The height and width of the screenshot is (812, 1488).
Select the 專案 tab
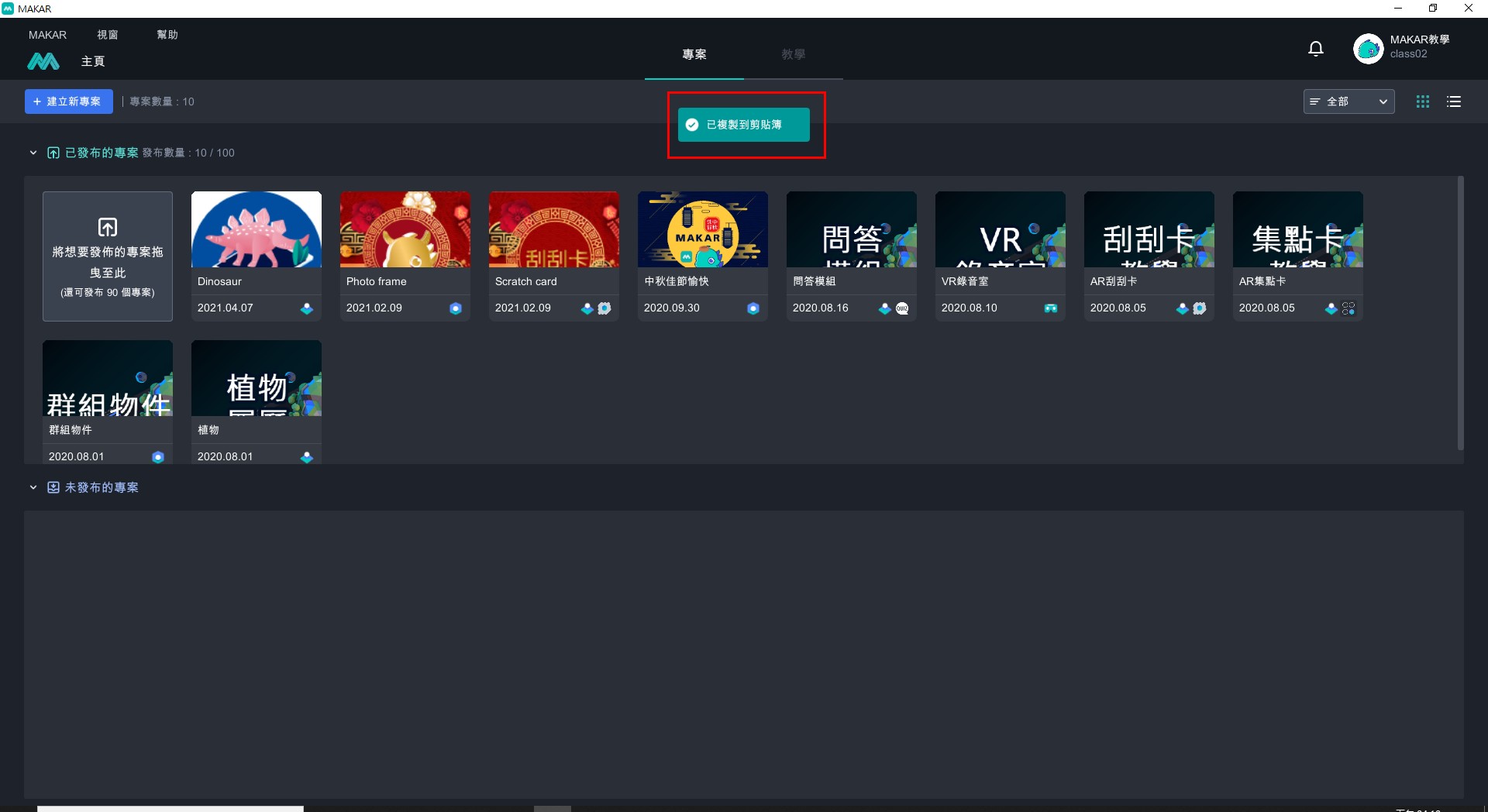point(694,54)
